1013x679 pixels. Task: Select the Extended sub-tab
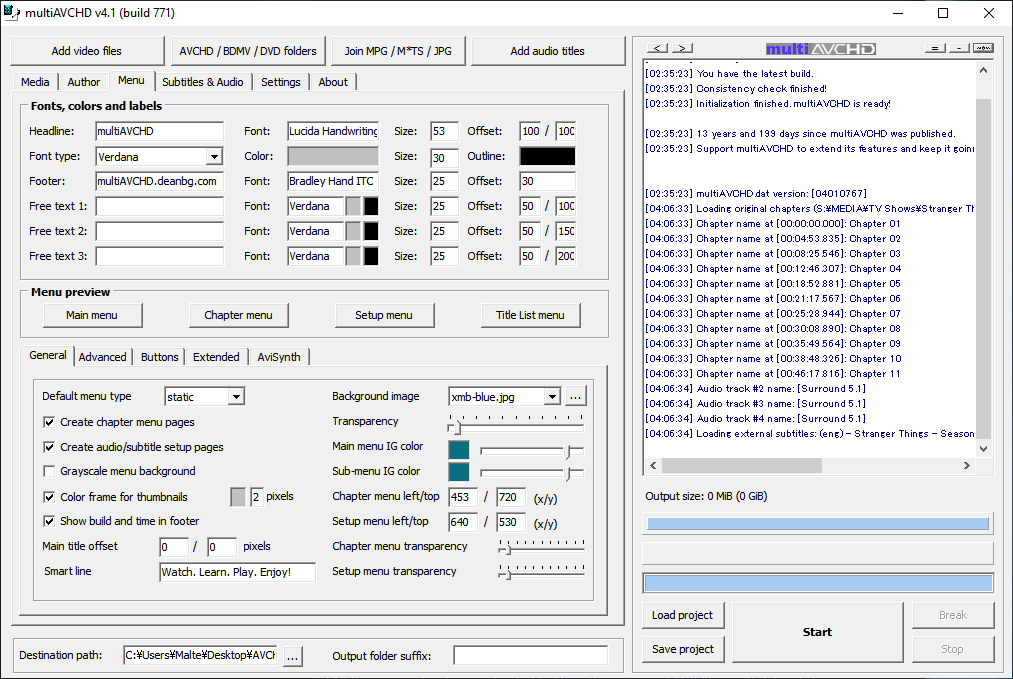pos(216,357)
